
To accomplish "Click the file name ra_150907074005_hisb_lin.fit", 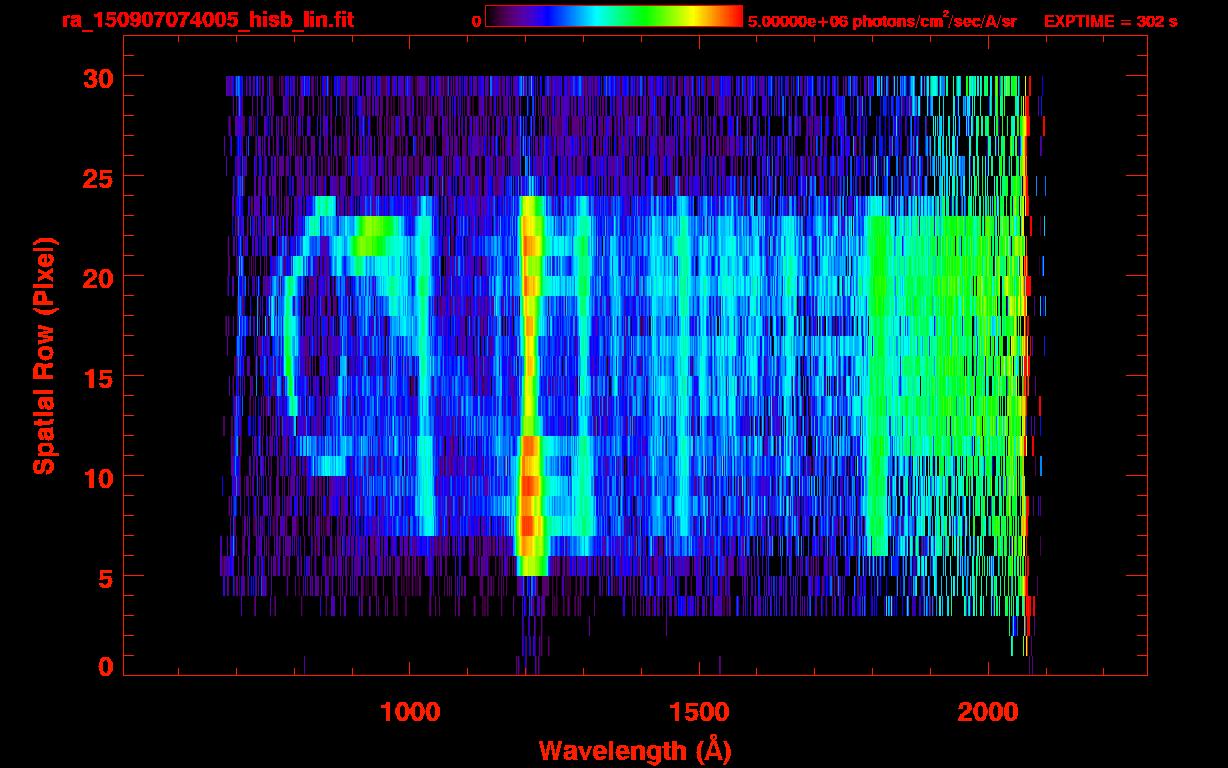I will (207, 20).
